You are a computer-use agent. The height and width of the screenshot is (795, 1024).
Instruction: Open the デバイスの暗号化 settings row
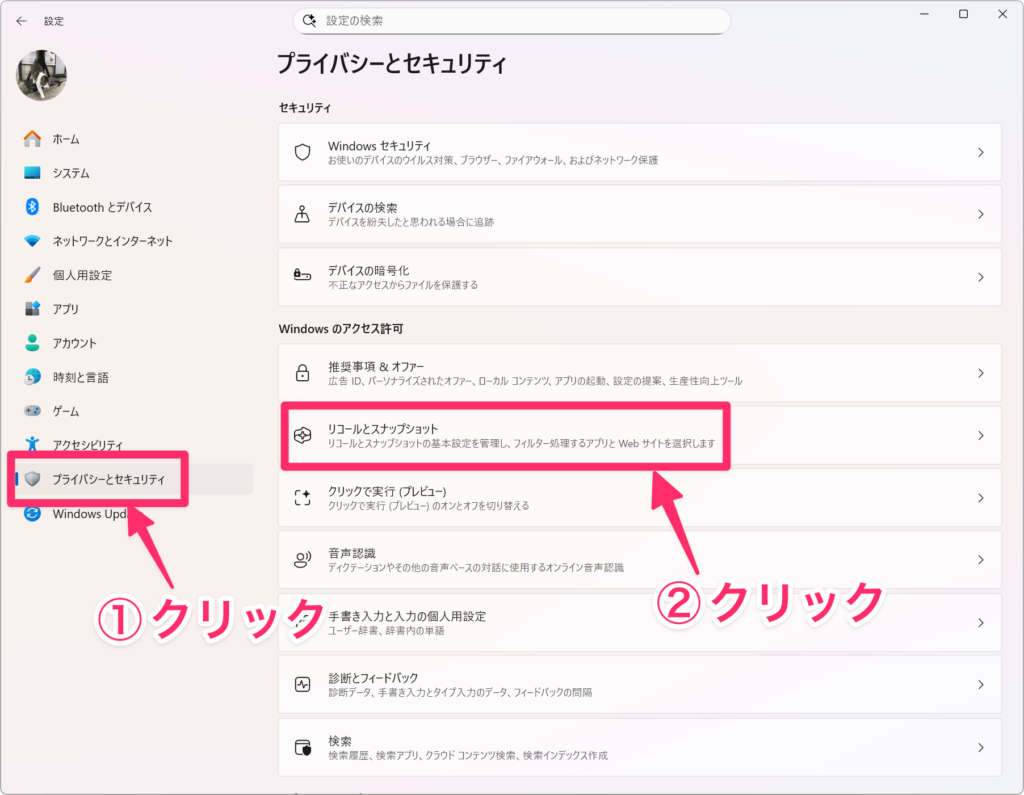[640, 277]
